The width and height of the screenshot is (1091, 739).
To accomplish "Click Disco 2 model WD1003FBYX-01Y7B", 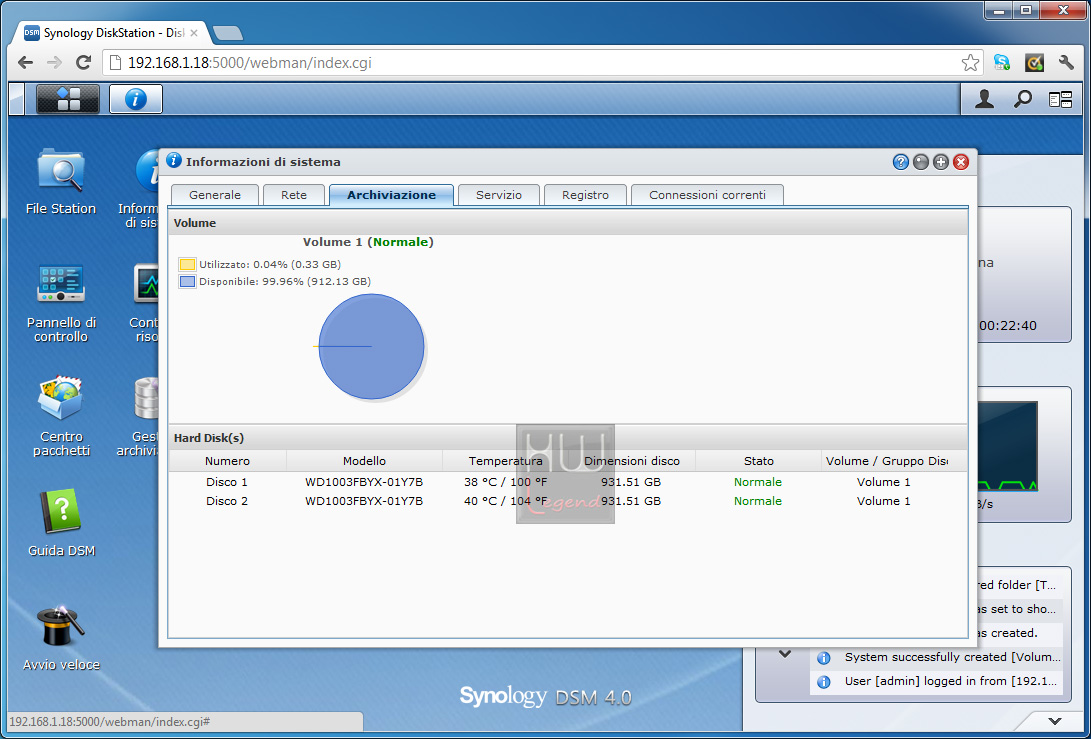I will [364, 501].
